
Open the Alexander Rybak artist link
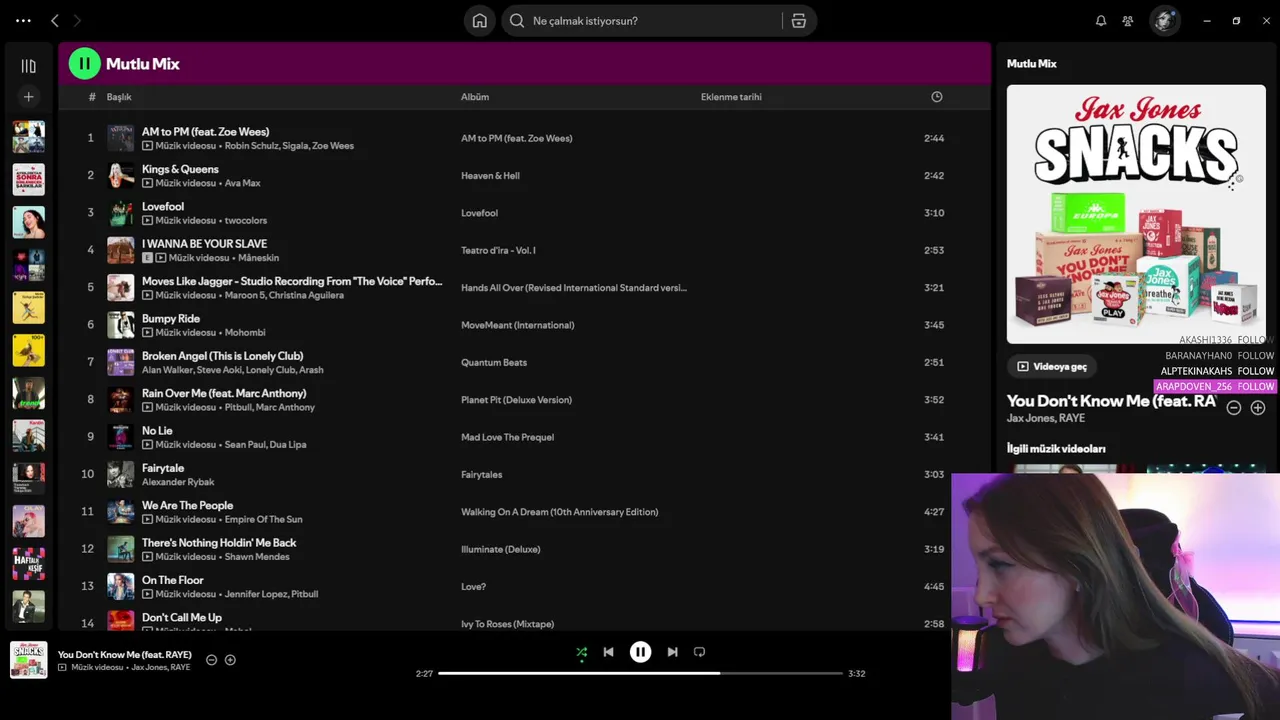tap(178, 482)
